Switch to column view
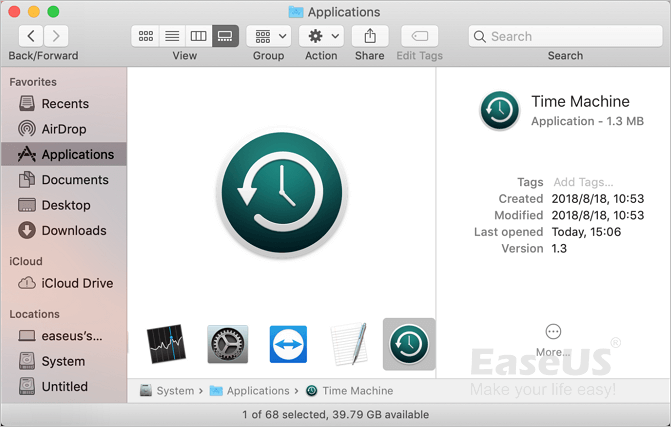 [198, 36]
